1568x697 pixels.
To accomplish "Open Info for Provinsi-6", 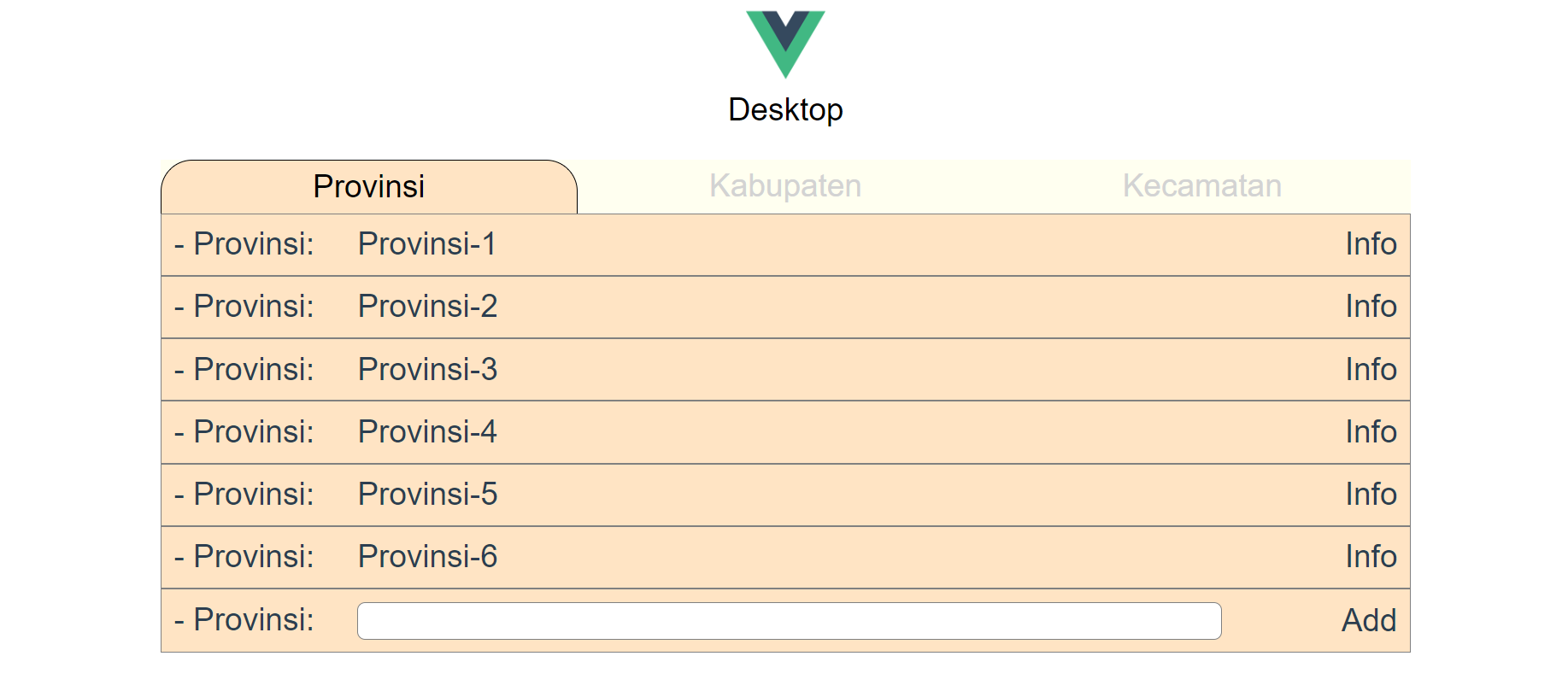I will [x=1370, y=557].
